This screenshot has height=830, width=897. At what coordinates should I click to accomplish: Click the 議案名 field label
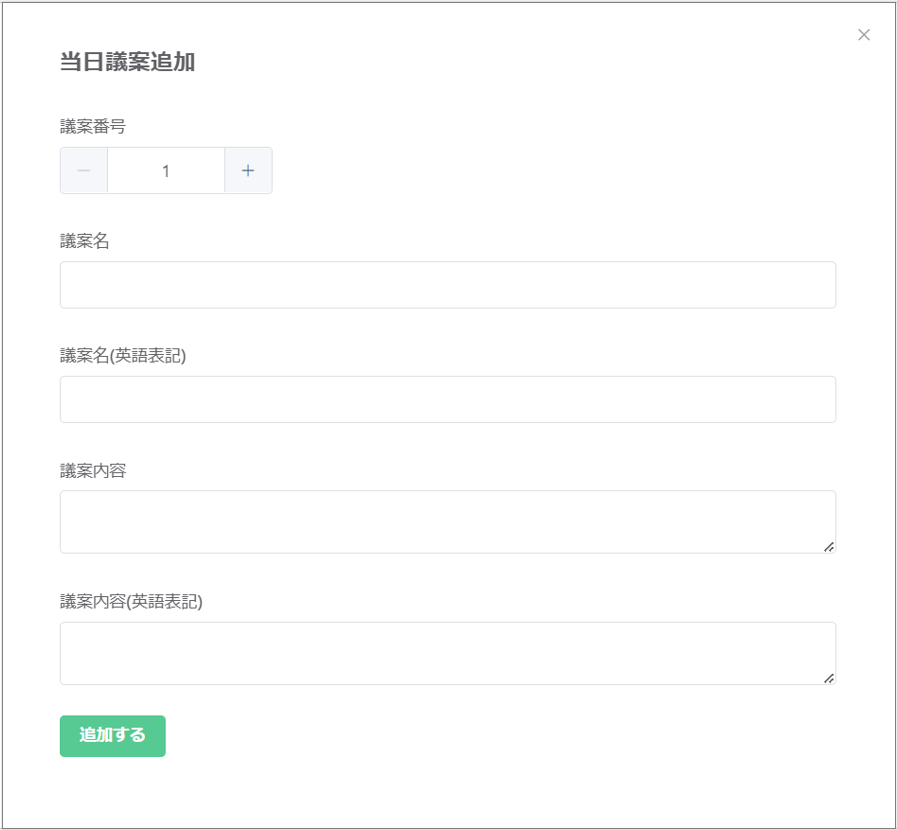coord(85,240)
